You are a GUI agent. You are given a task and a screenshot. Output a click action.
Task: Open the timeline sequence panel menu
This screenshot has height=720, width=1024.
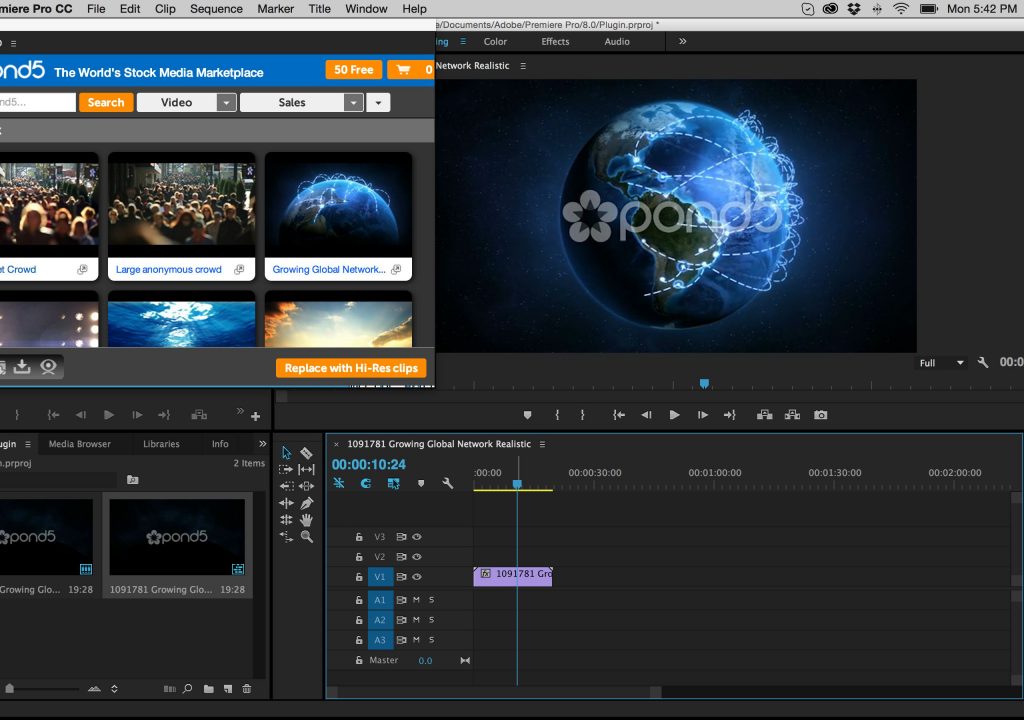pyautogui.click(x=542, y=444)
